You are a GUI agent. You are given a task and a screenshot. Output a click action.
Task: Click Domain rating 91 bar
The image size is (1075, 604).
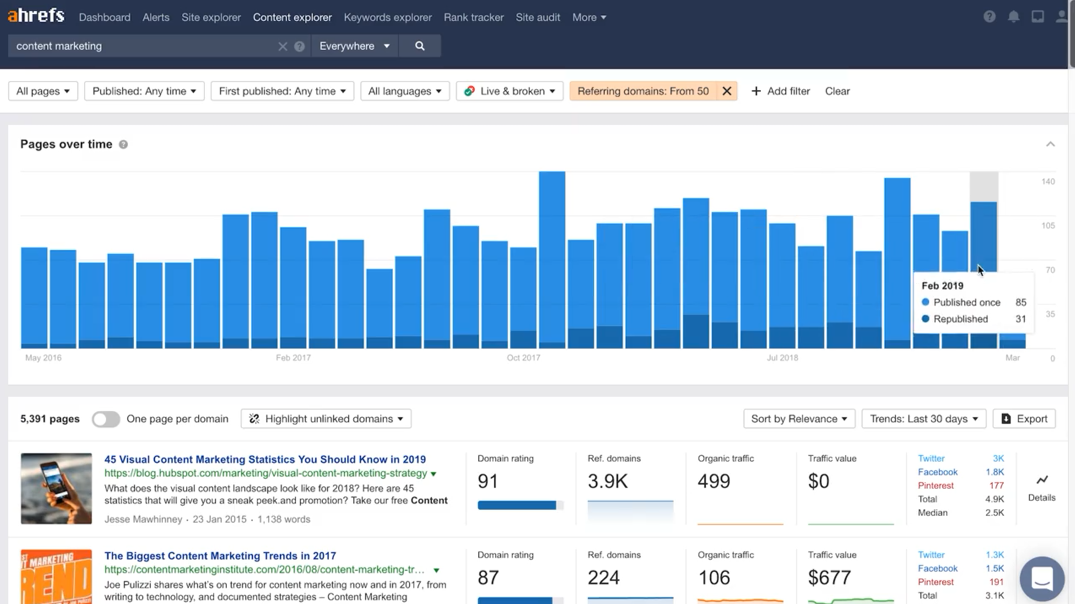[520, 505]
